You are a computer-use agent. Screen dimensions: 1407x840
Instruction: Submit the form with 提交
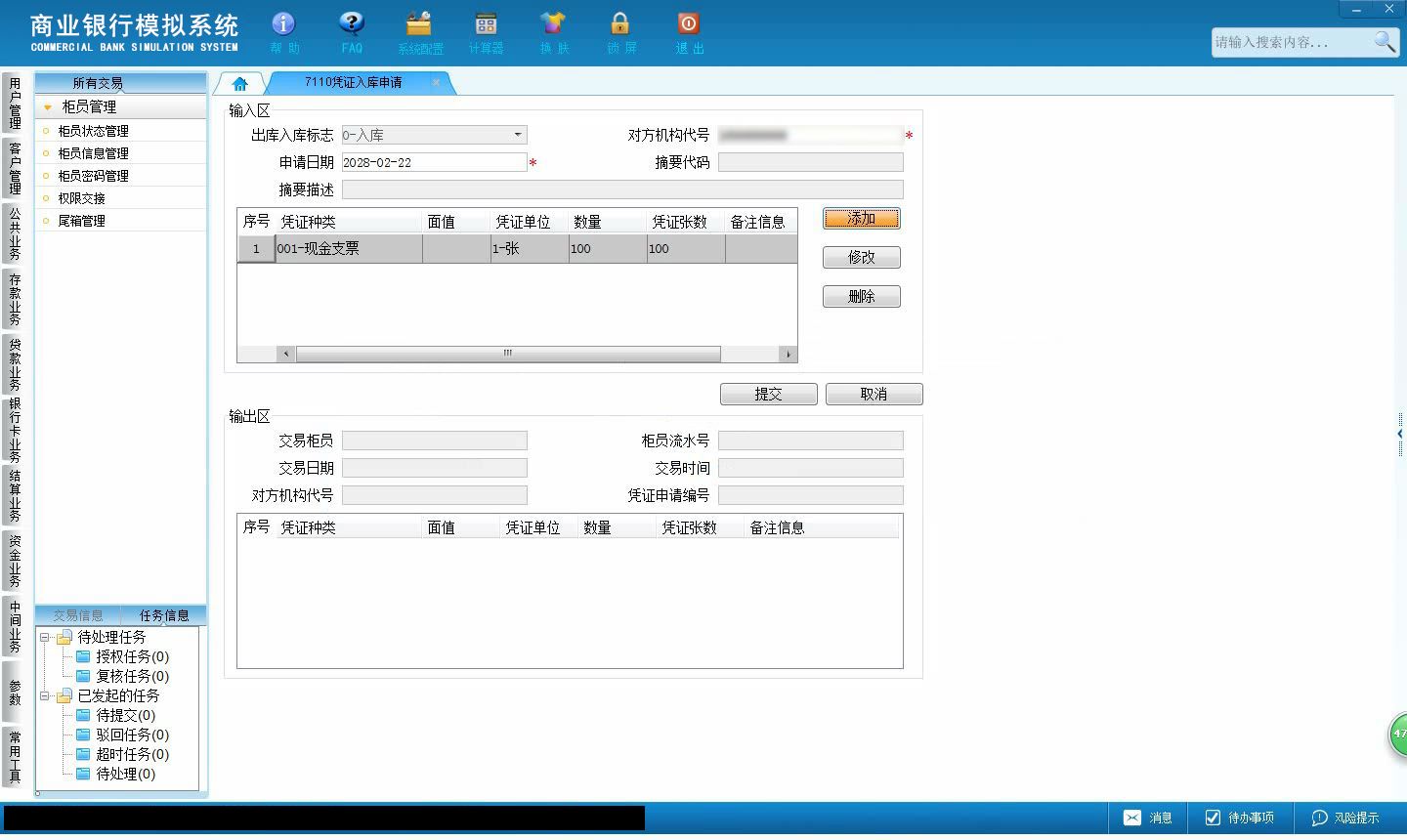[768, 394]
